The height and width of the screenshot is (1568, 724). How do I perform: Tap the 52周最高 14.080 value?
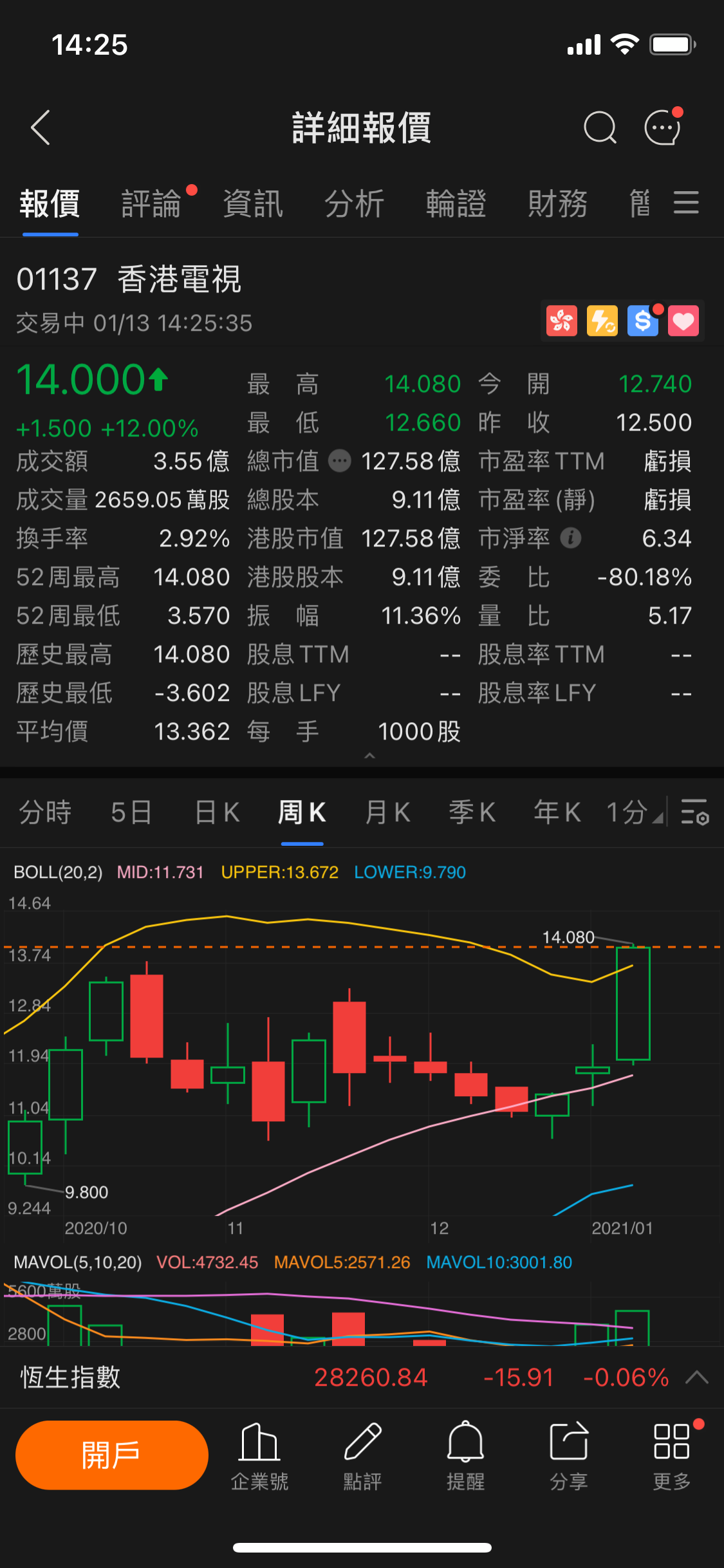point(191,577)
